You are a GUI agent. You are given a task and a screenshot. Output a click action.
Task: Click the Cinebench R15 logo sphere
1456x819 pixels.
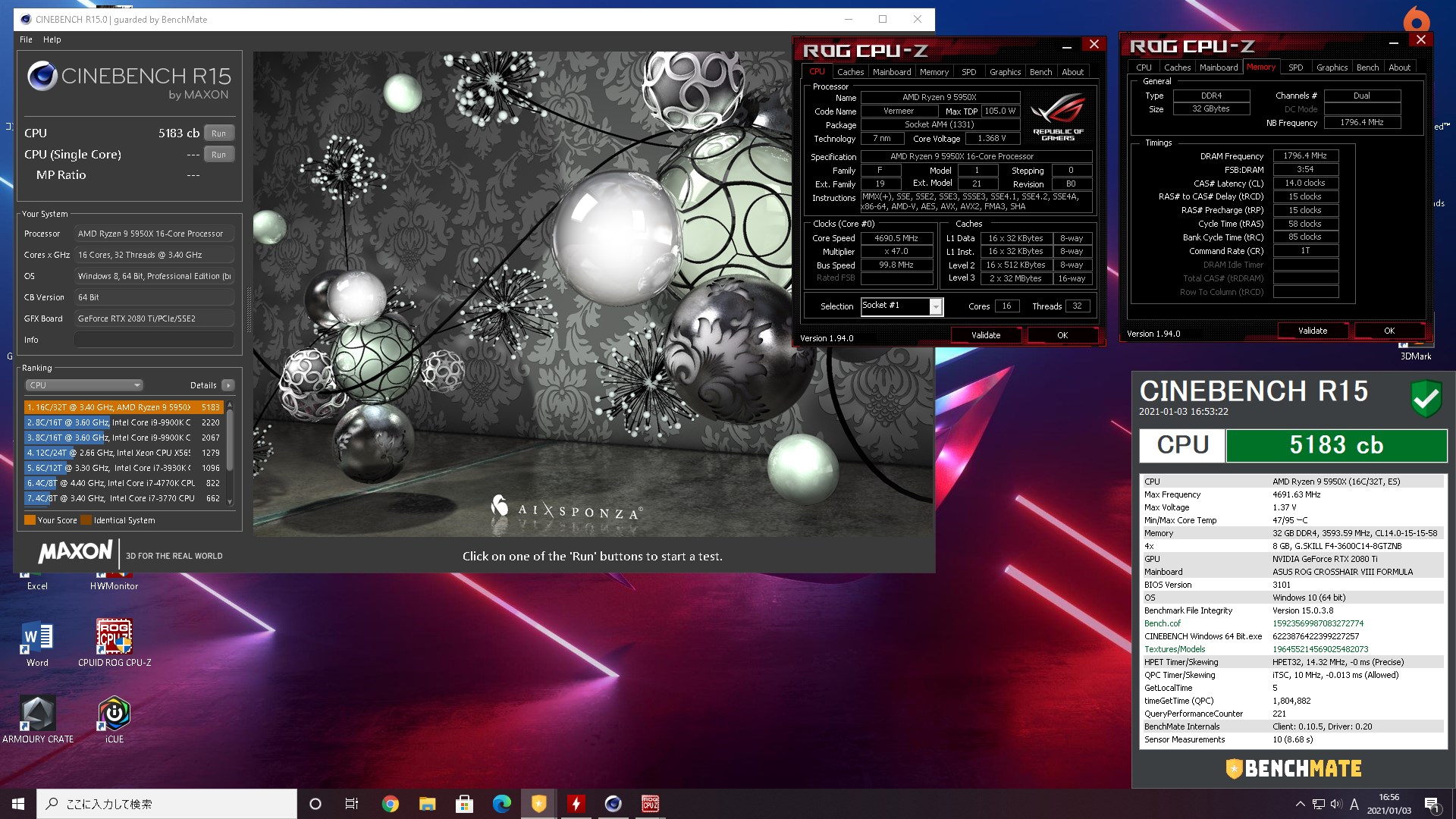pyautogui.click(x=42, y=76)
